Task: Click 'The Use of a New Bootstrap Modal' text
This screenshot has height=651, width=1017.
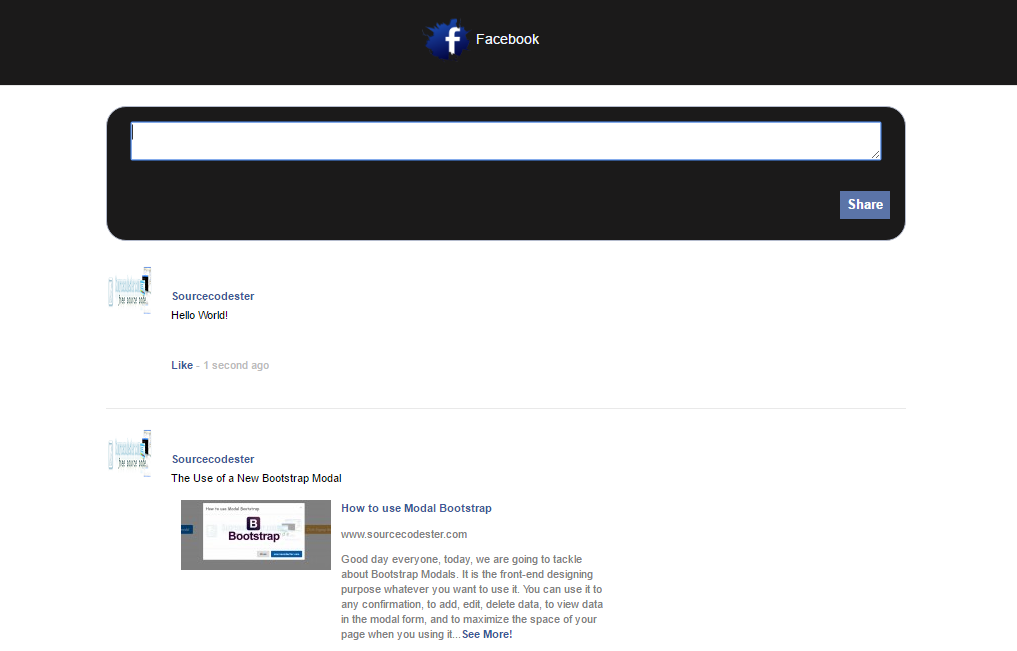Action: [x=256, y=479]
